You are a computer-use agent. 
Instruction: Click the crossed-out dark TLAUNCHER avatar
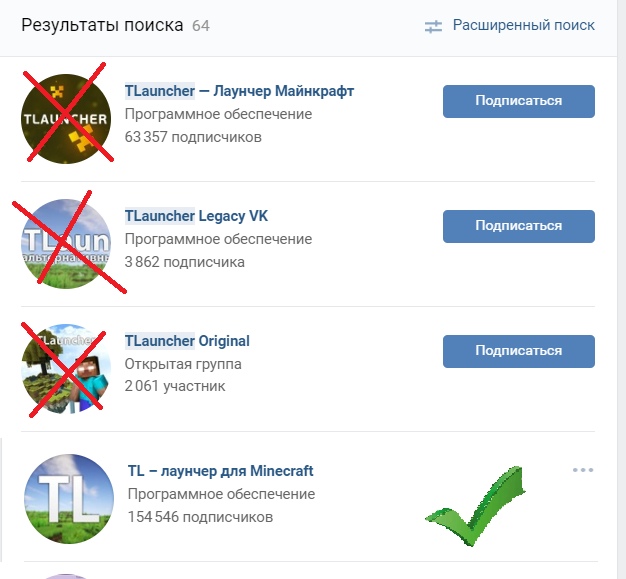click(66, 119)
